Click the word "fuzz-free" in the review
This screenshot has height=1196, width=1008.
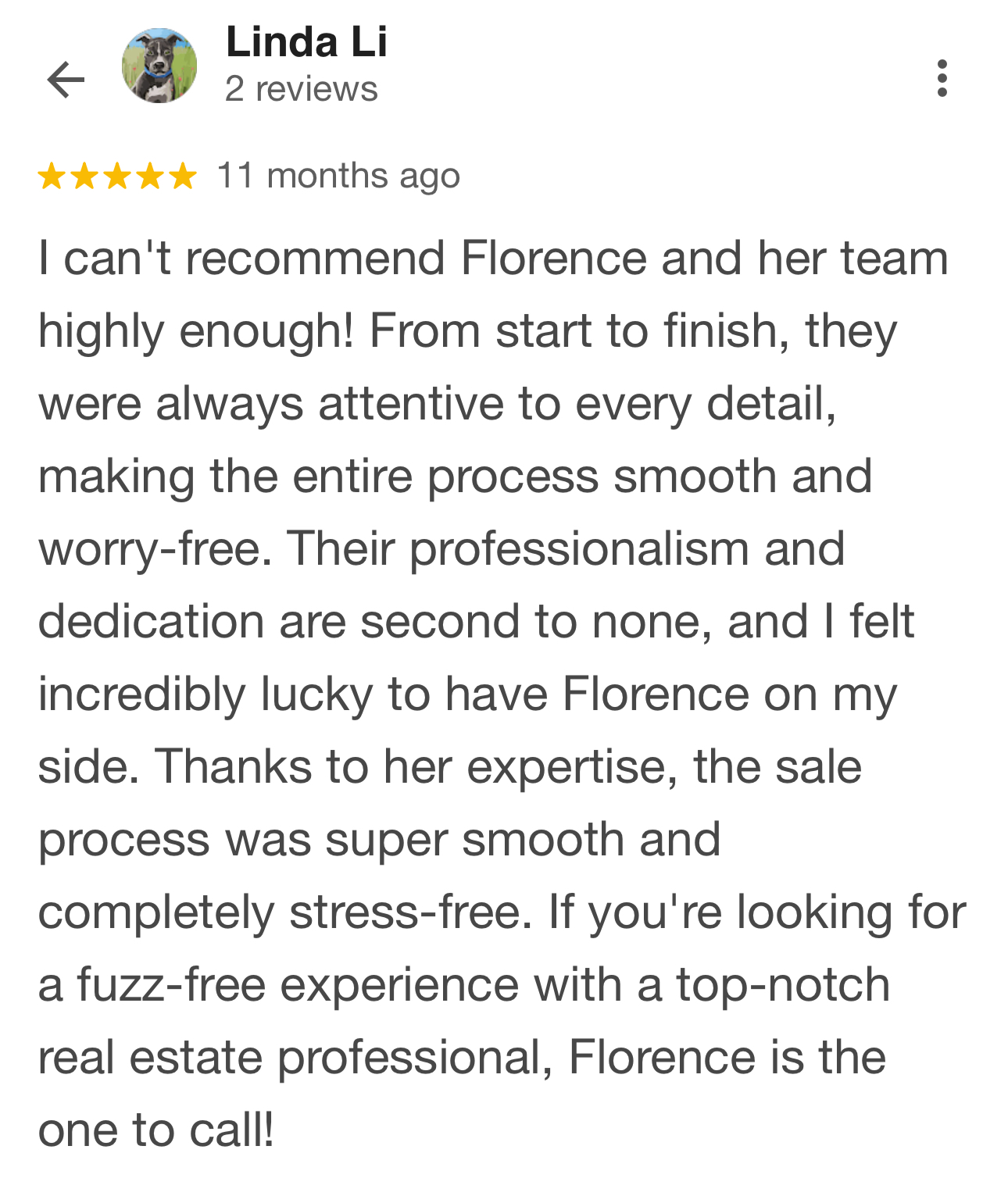click(x=171, y=984)
